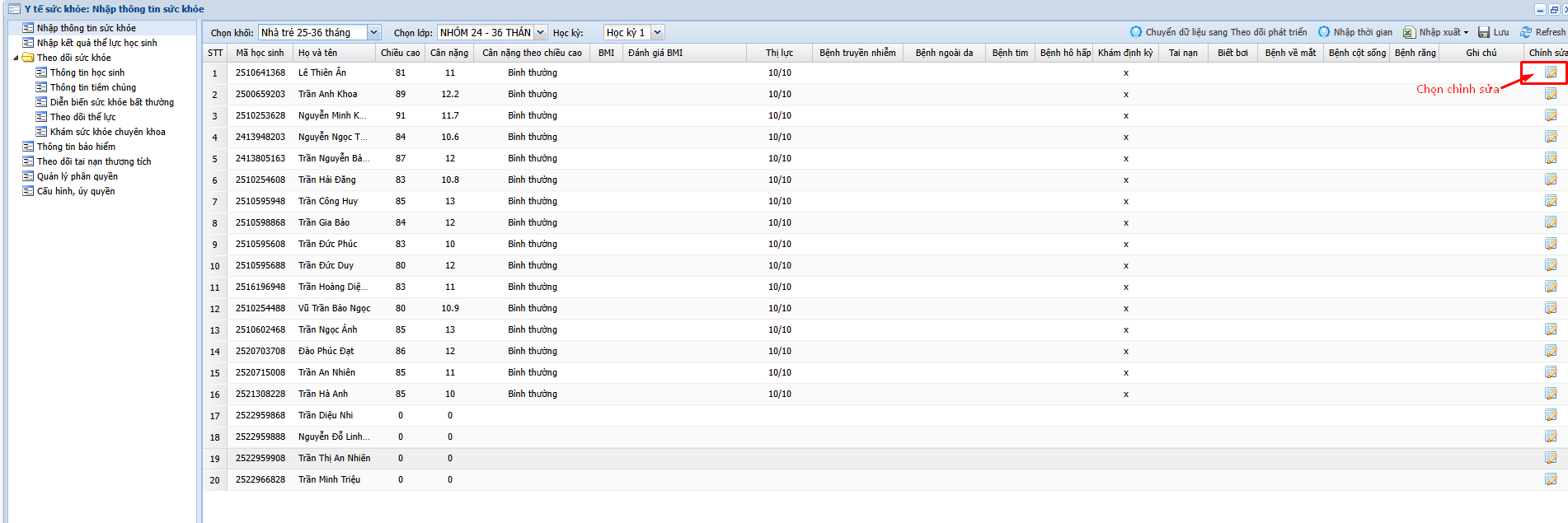This screenshot has height=523, width=1568.
Task: Click the Lưu button label
Action: pos(1501,32)
